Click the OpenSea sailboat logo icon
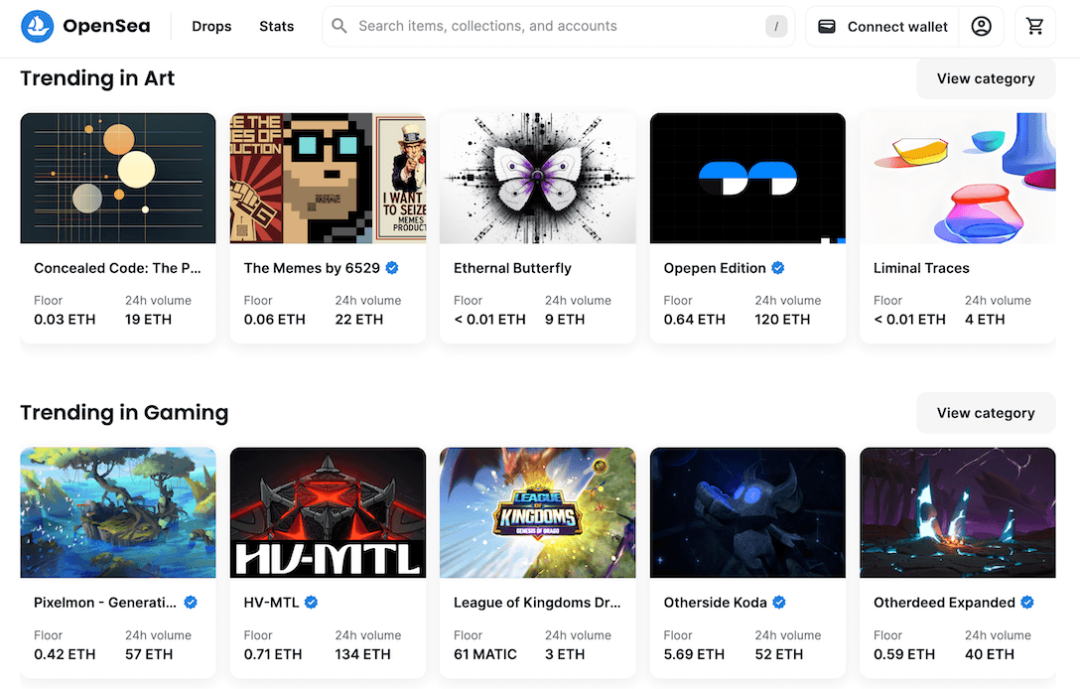1080x689 pixels. pyautogui.click(x=37, y=26)
